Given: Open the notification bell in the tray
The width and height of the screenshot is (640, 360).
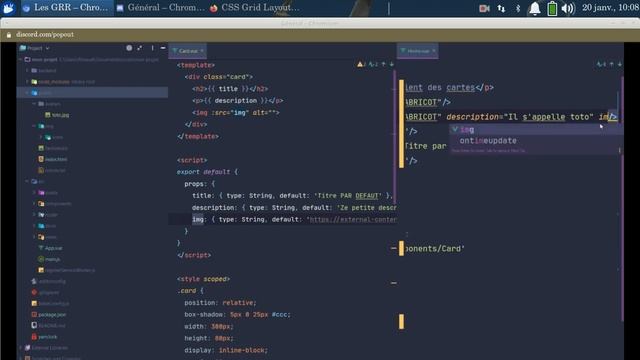Looking at the screenshot, I should [x=535, y=8].
